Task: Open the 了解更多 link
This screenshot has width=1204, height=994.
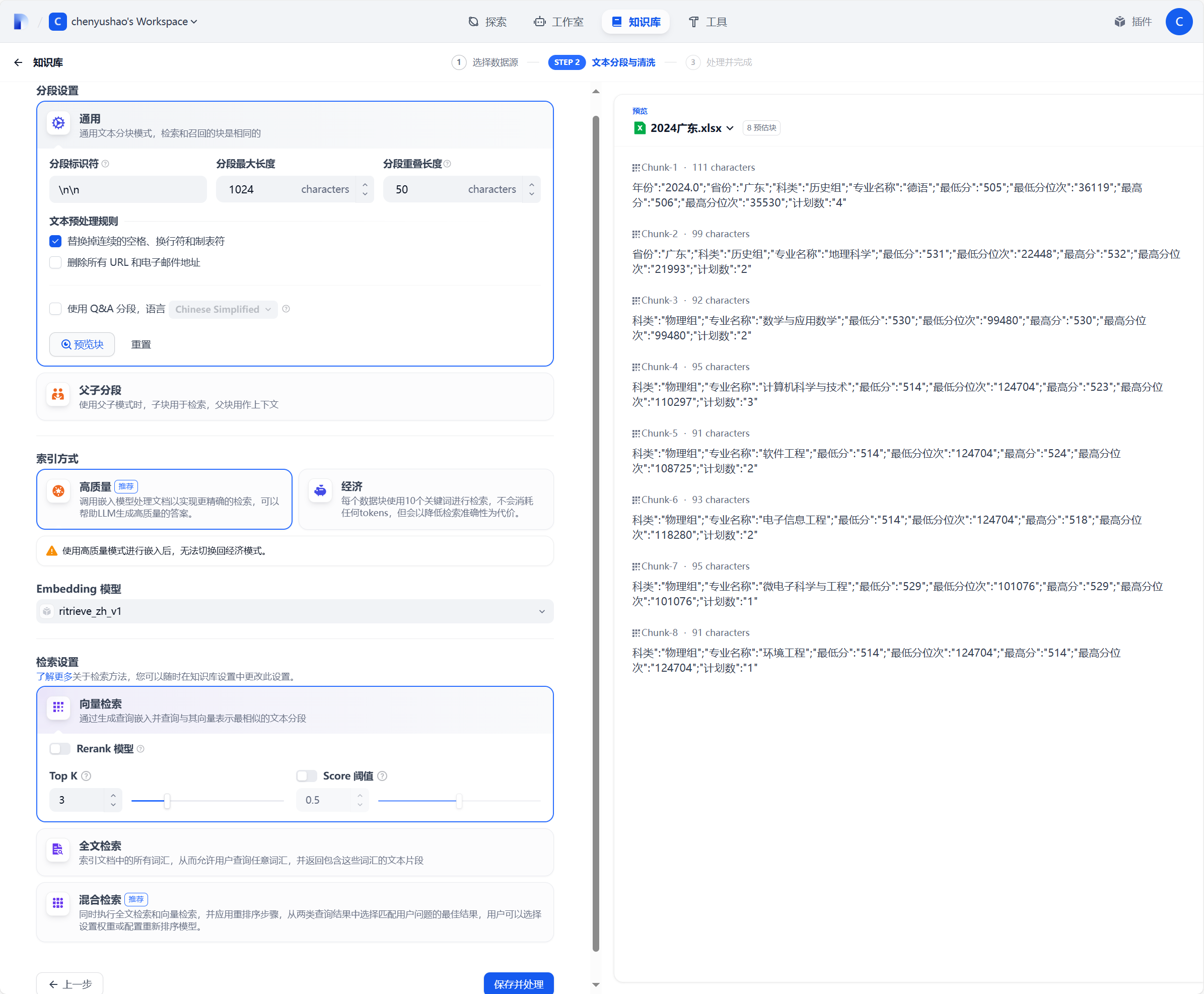Action: [54, 676]
